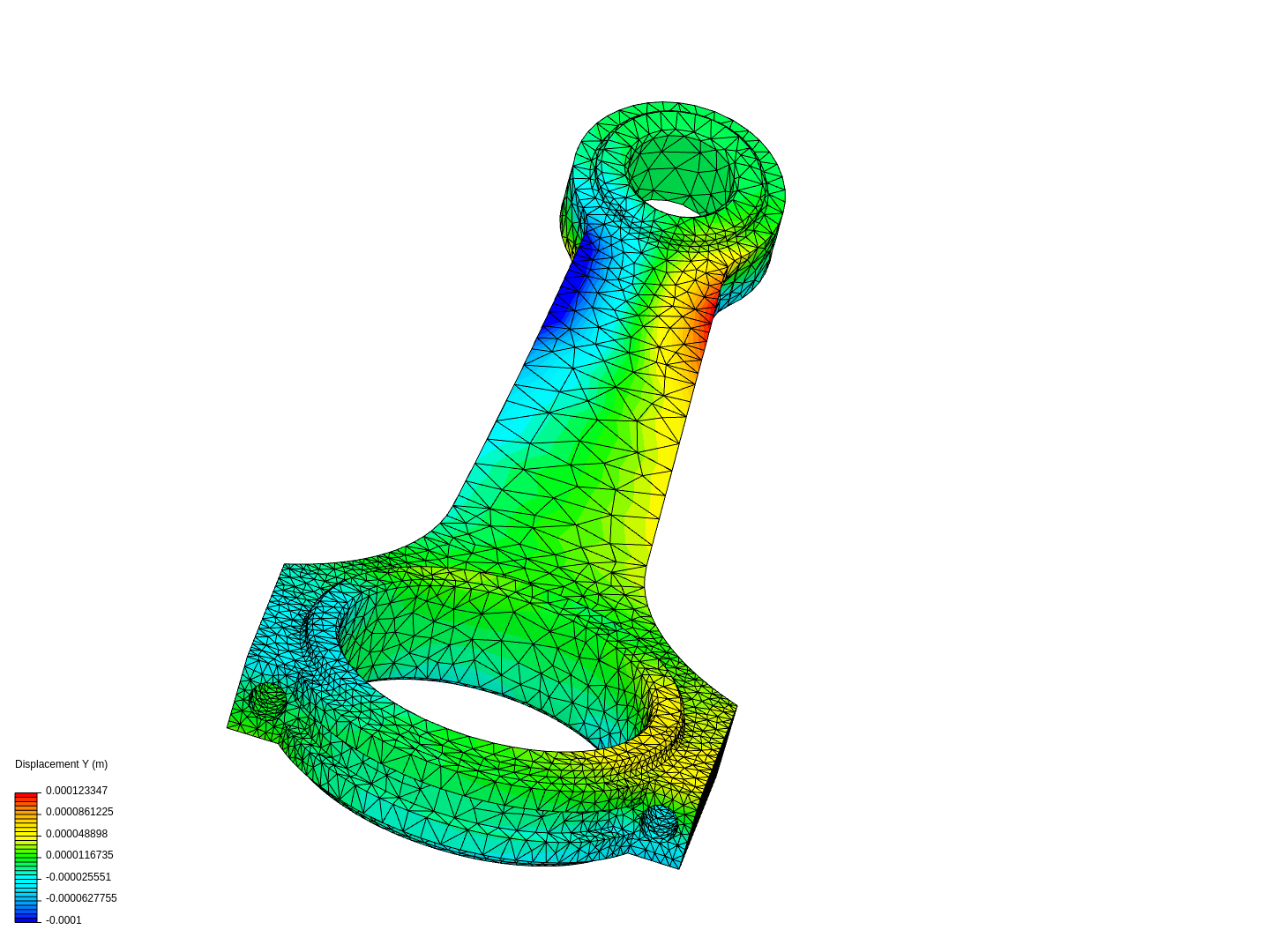This screenshot has width=1270, height=952.
Task: Click the legend value -0.0000627755
Action: pyautogui.click(x=81, y=898)
